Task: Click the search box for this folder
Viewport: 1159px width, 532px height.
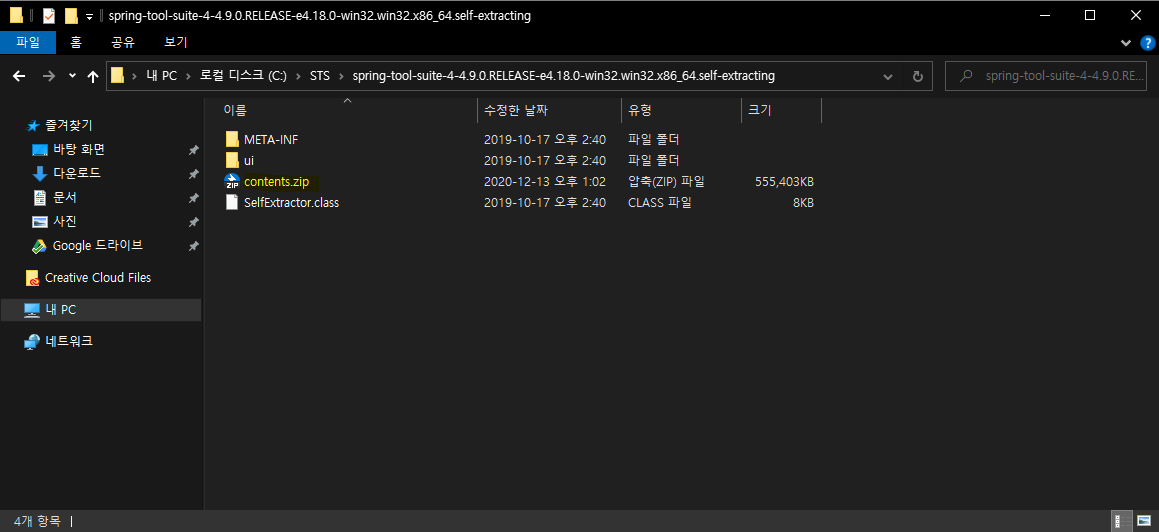Action: click(1047, 76)
